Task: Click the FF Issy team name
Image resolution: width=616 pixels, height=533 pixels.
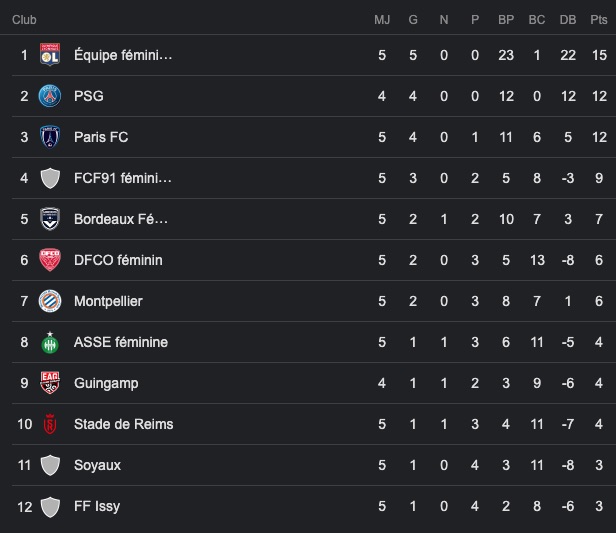Action: click(x=97, y=506)
